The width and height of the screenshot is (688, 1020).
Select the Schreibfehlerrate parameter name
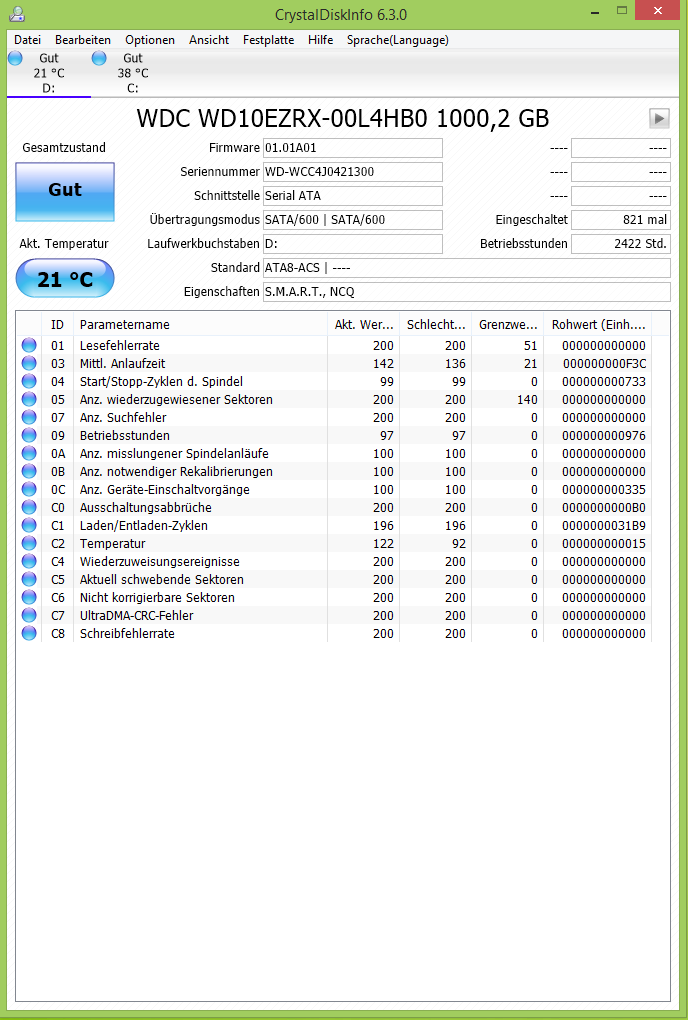click(x=127, y=634)
